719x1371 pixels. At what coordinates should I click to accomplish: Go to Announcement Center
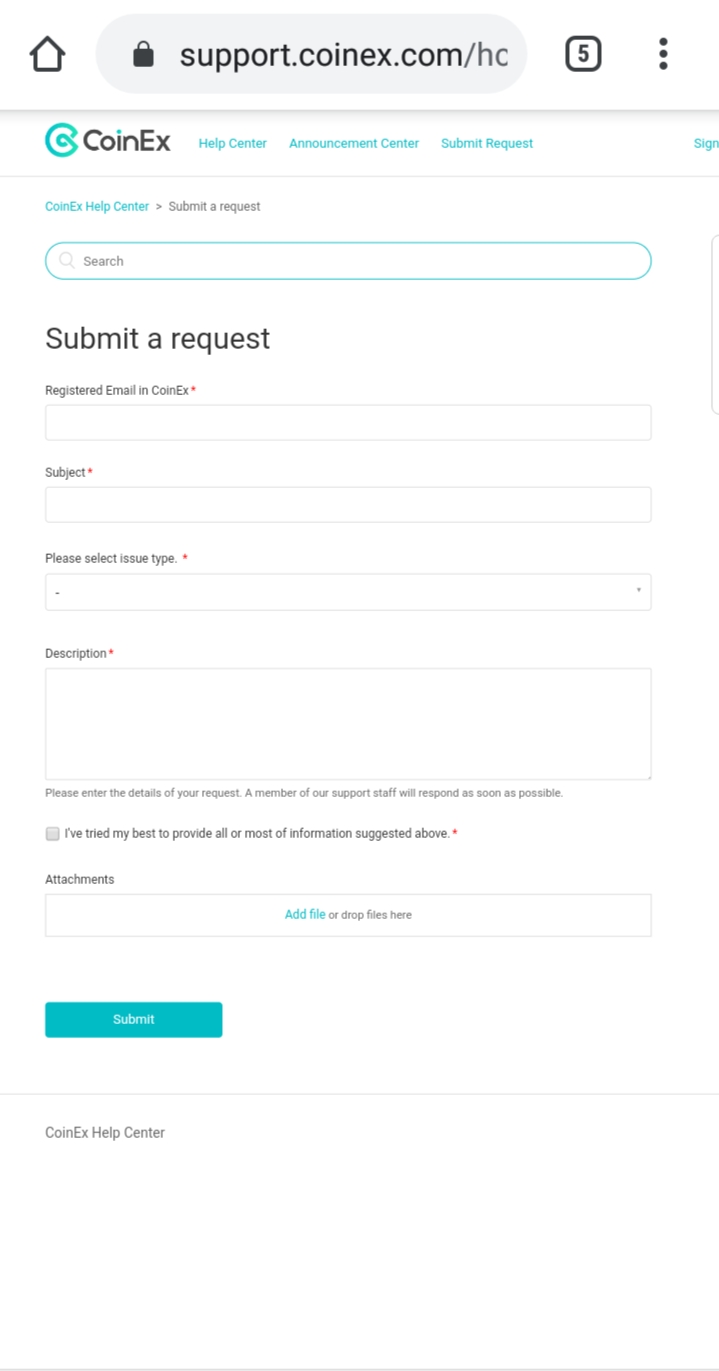(354, 143)
